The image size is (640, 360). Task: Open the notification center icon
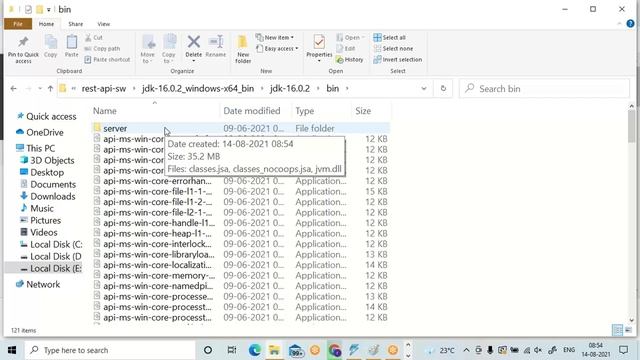pyautogui.click(x=624, y=350)
